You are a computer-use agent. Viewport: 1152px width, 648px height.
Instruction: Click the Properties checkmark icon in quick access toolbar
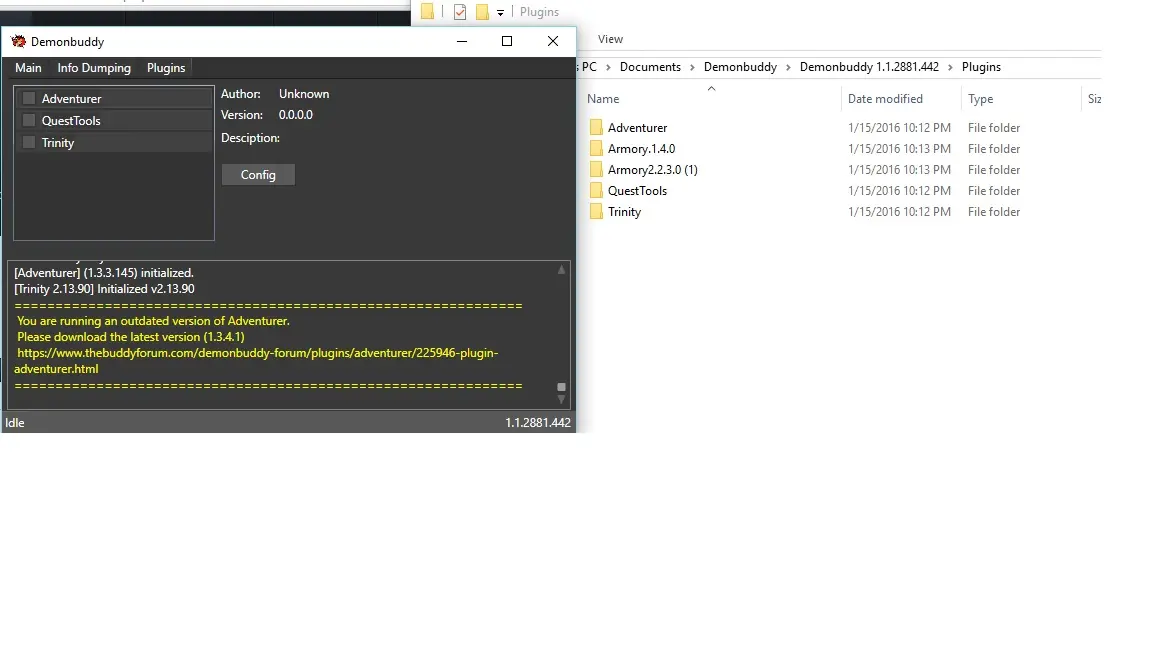pyautogui.click(x=460, y=12)
